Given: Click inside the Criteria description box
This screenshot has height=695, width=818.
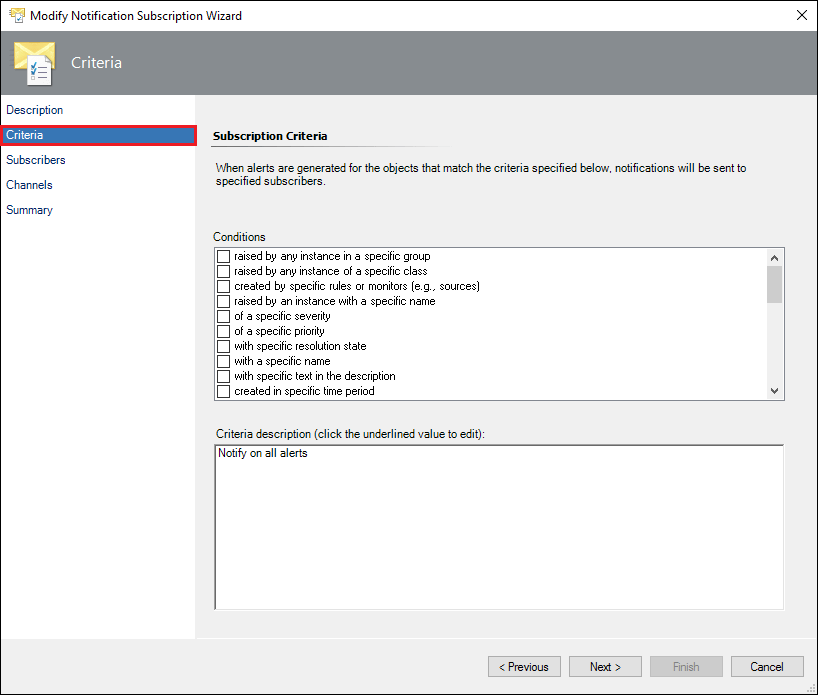Looking at the screenshot, I should click(x=499, y=527).
